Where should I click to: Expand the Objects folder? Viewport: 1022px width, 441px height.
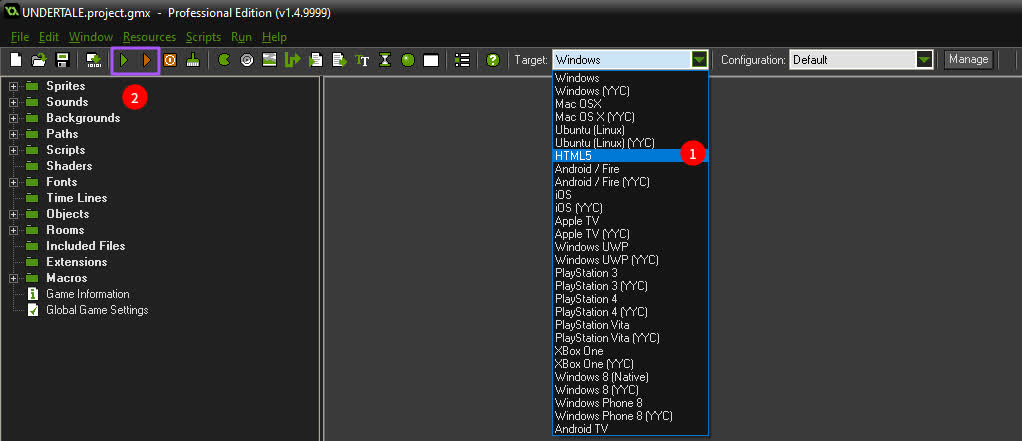[x=13, y=214]
